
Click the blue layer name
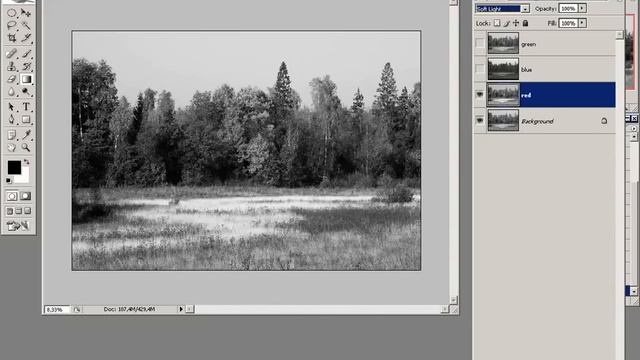[x=527, y=70]
